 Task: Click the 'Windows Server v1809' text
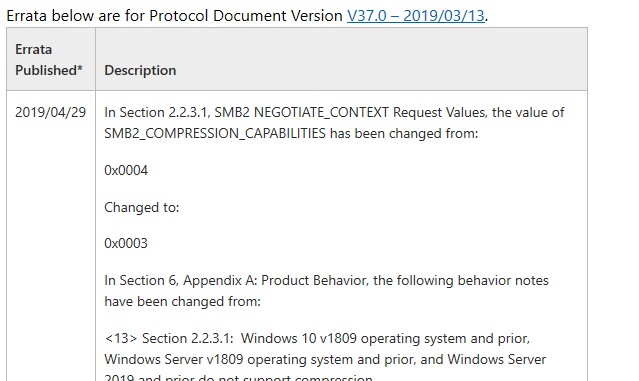click(174, 359)
